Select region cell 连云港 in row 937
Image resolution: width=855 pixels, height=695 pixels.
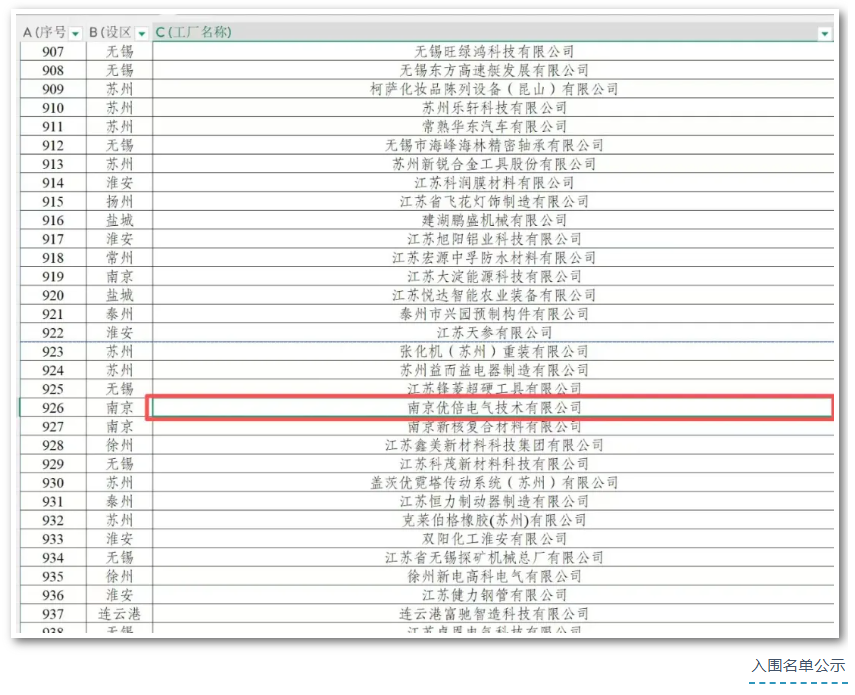click(x=119, y=614)
